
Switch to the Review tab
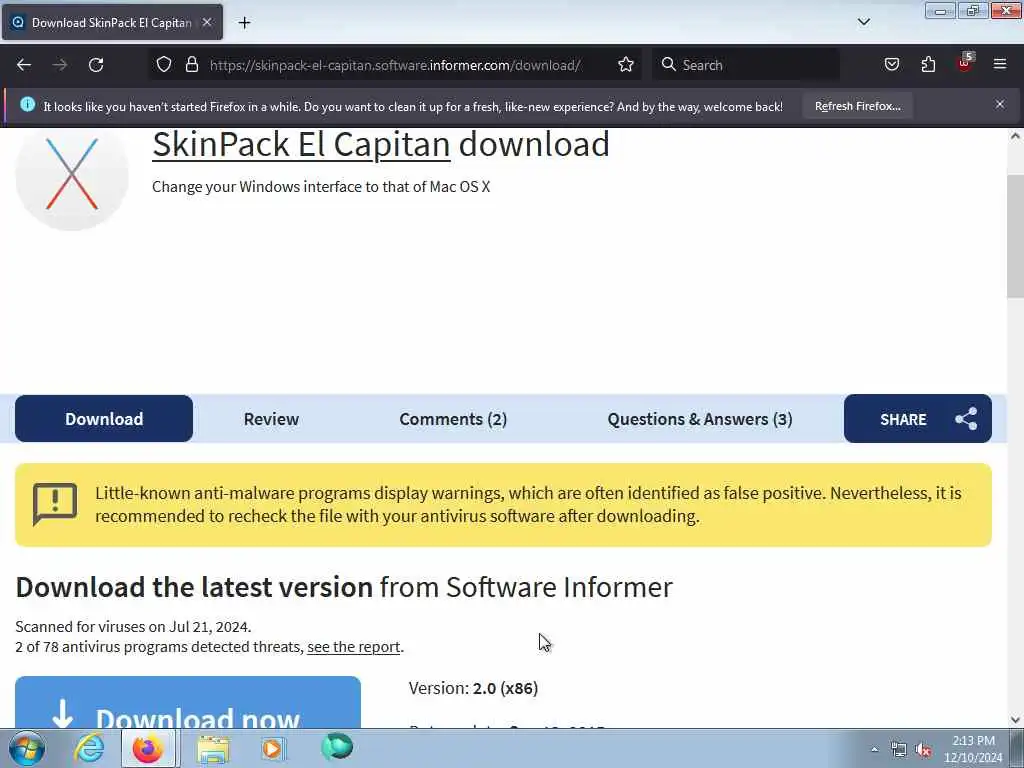[x=271, y=419]
